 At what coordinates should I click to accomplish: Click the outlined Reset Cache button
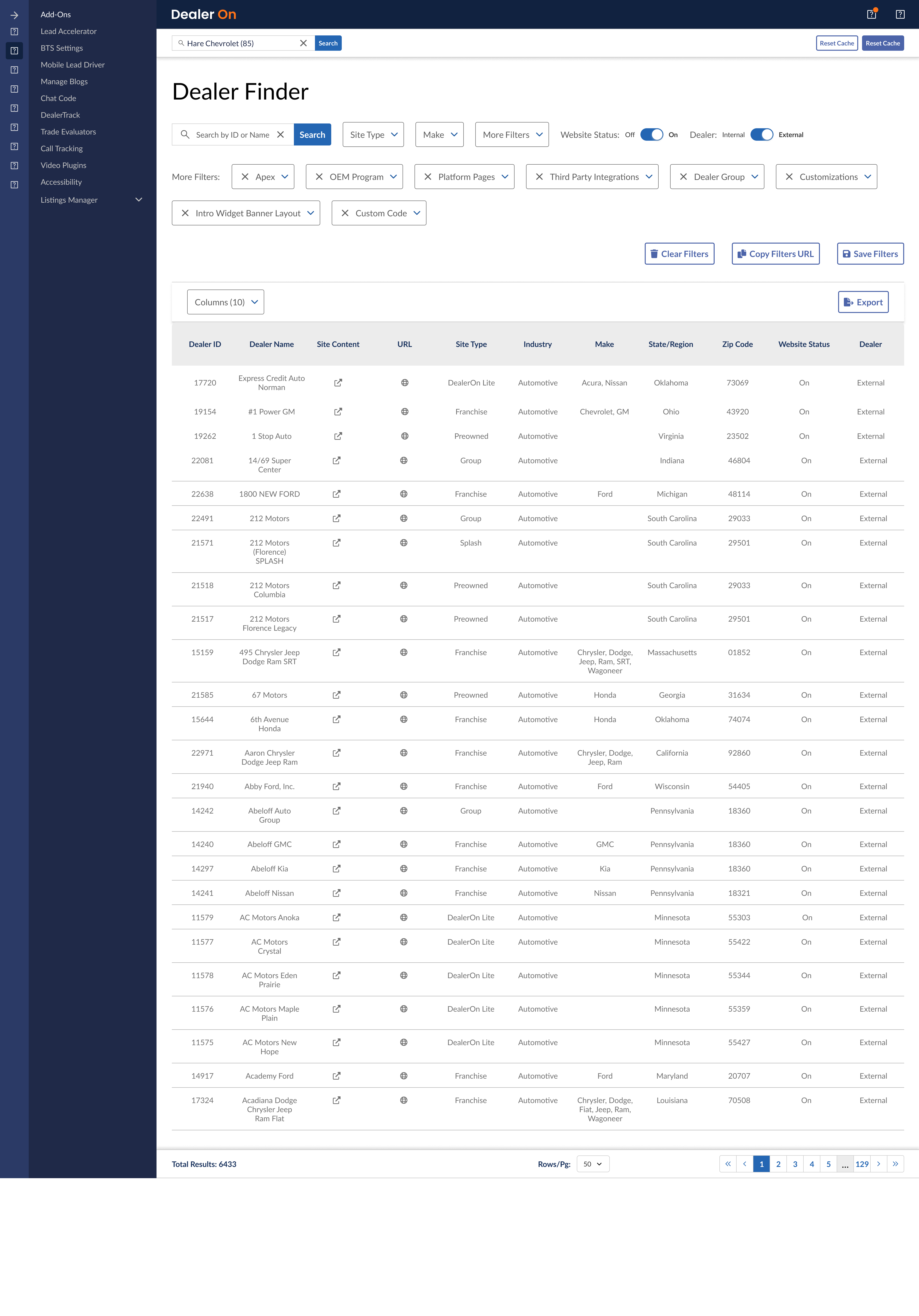[836, 43]
